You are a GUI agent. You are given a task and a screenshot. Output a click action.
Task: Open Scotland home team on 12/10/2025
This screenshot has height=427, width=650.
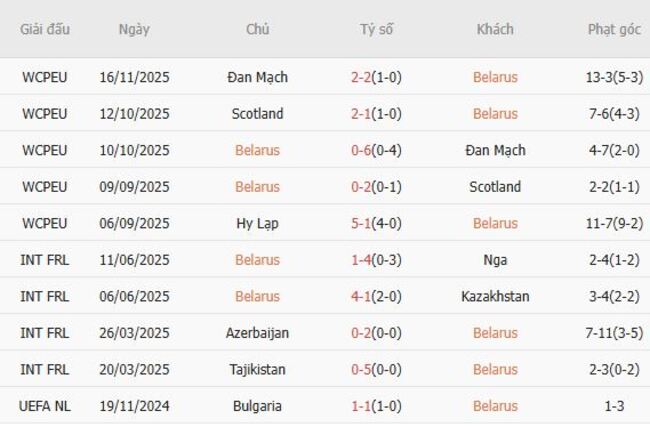pos(257,114)
